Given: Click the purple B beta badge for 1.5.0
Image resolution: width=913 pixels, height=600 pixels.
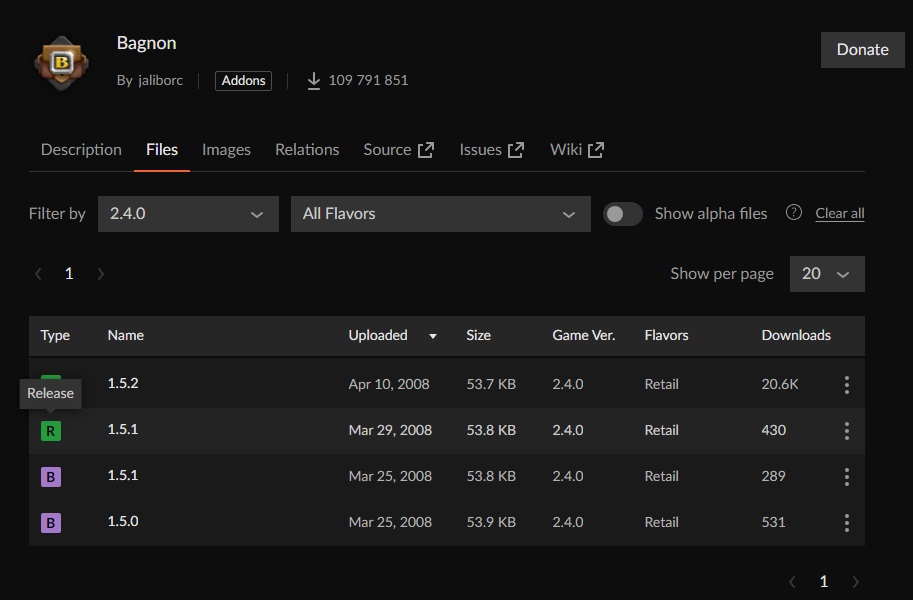Looking at the screenshot, I should [x=51, y=523].
